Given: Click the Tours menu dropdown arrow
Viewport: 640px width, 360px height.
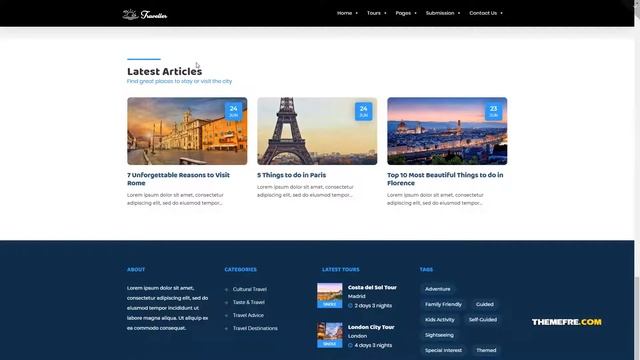Looking at the screenshot, I should [x=385, y=13].
